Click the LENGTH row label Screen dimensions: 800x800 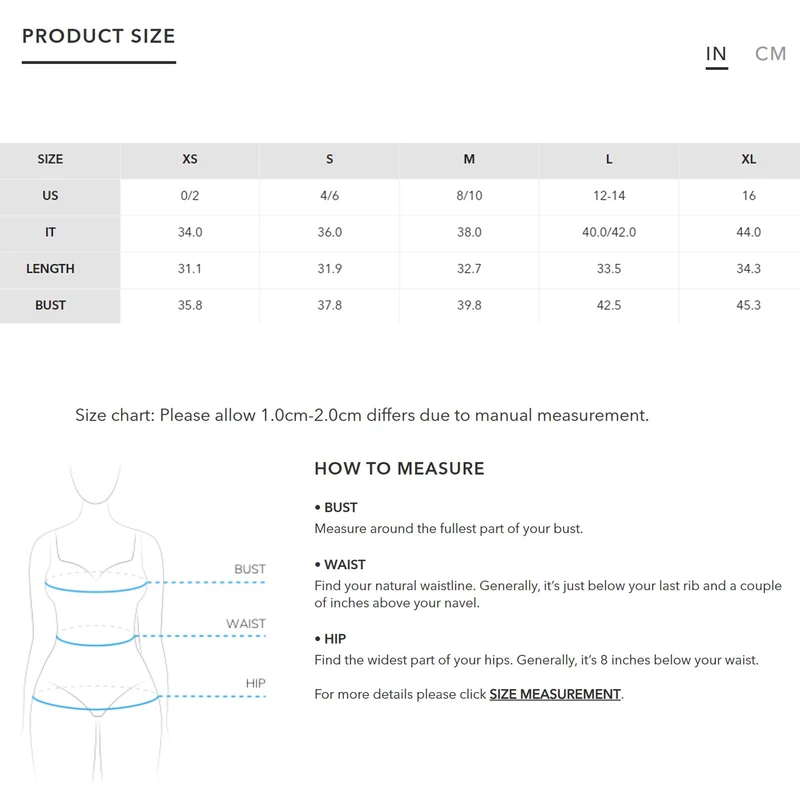pos(50,269)
